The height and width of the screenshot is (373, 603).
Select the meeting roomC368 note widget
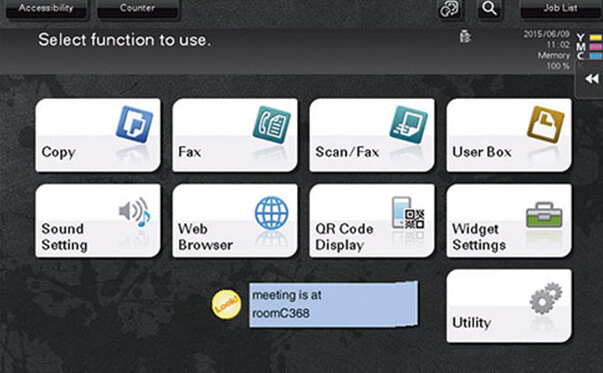[333, 304]
